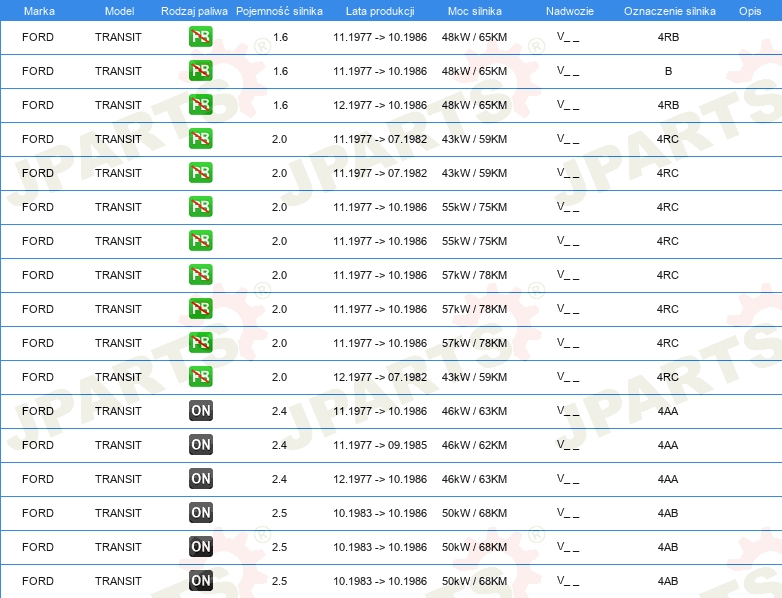Click the Moc silnika column header
Image resolution: width=782 pixels, height=598 pixels.
(x=475, y=11)
